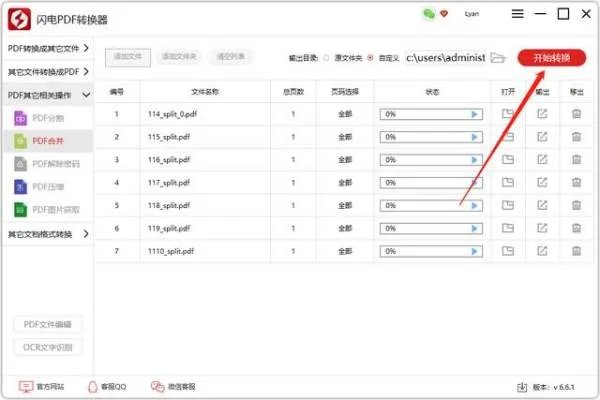Image resolution: width=600 pixels, height=400 pixels.
Task: Click the version v6.6.1 update indicator
Action: [x=546, y=387]
